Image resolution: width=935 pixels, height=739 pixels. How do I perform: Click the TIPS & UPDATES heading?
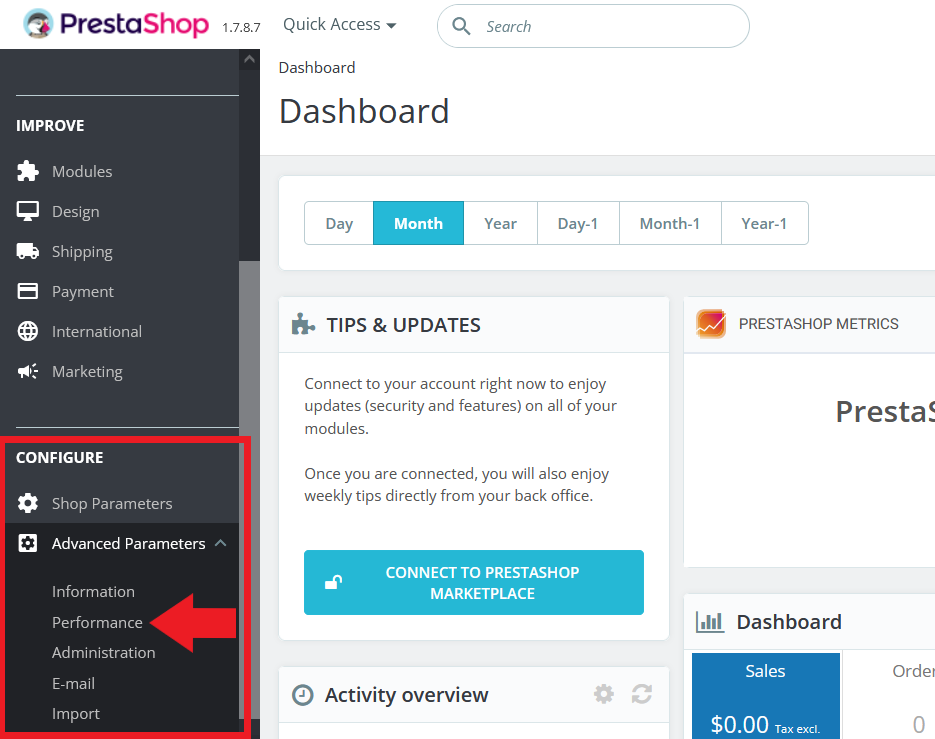tap(403, 325)
